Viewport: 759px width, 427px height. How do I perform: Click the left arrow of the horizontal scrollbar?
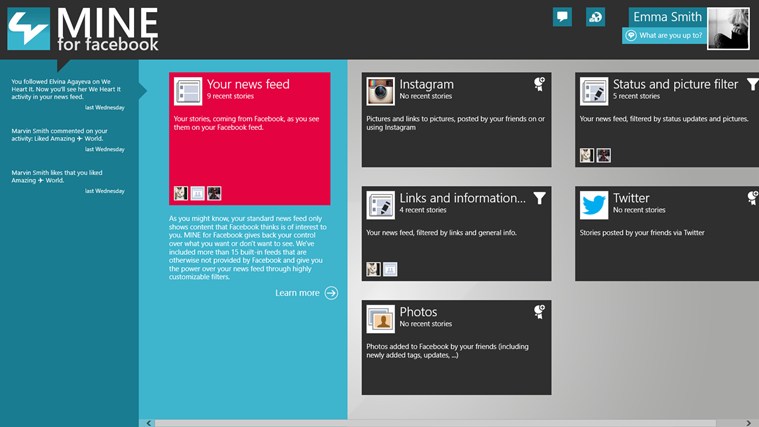pos(149,423)
